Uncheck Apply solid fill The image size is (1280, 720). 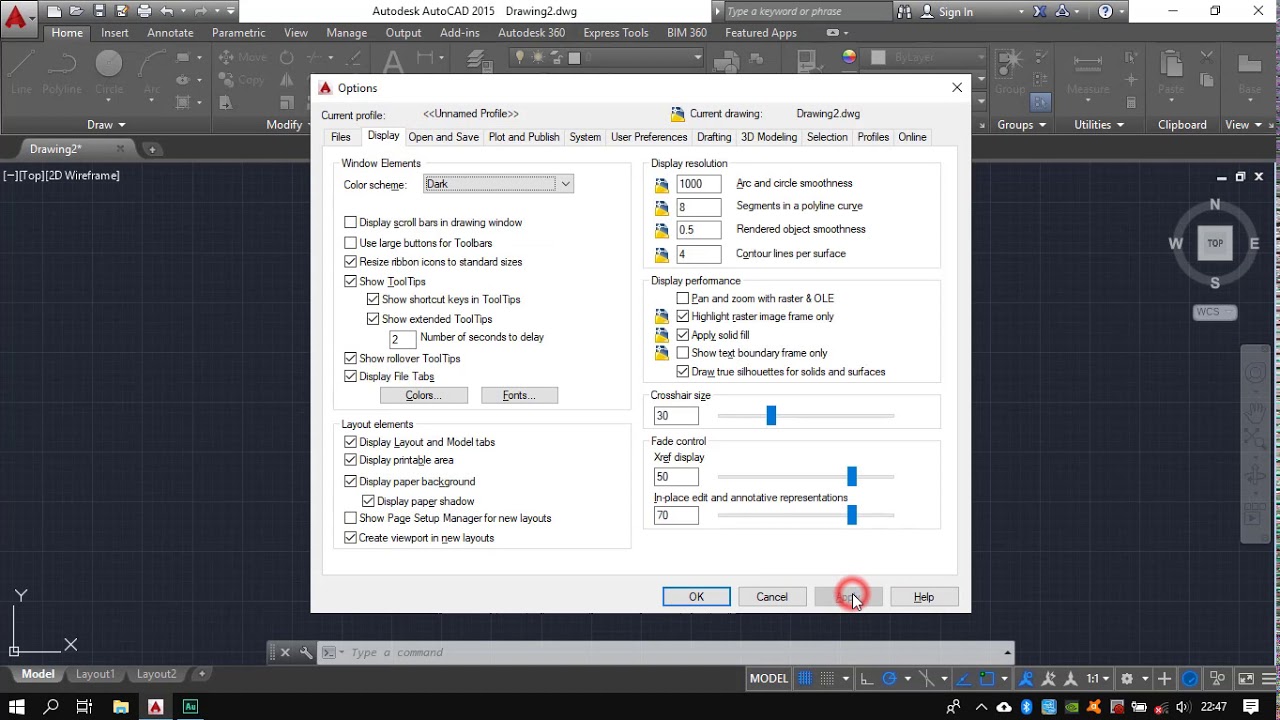pyautogui.click(x=683, y=335)
